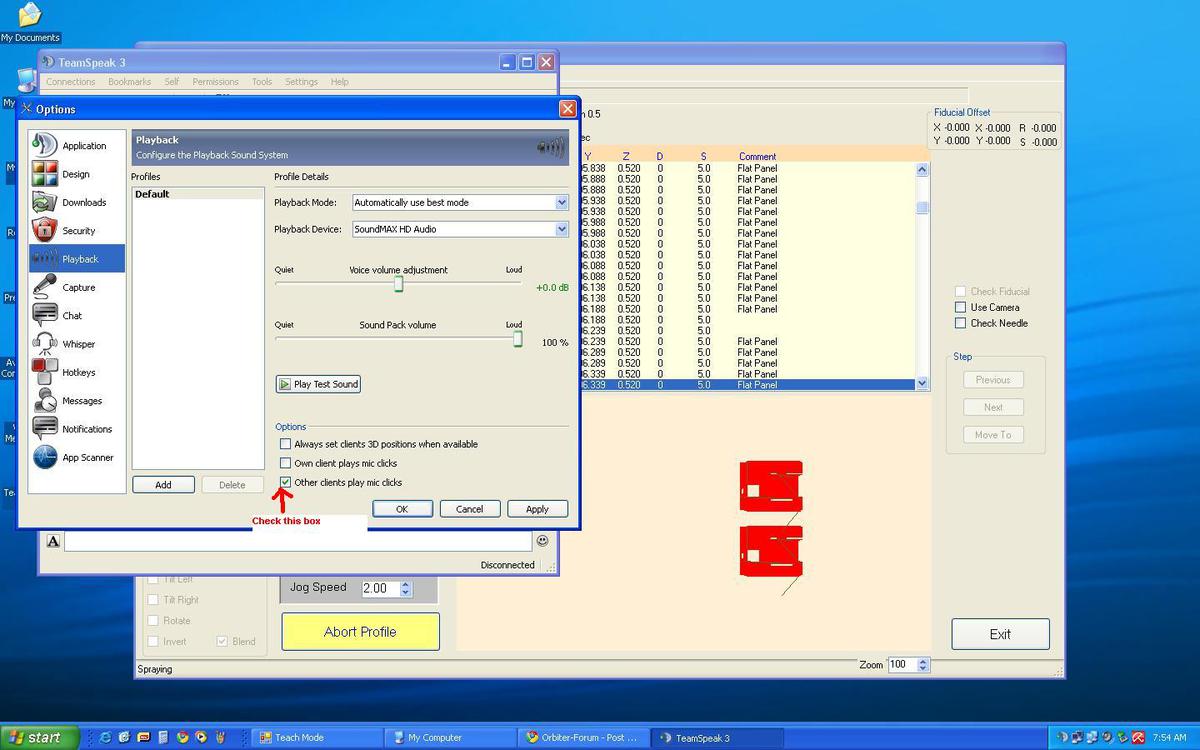Open Connections menu in TeamSpeak
Screen dimensions: 1200x750
pyautogui.click(x=71, y=82)
